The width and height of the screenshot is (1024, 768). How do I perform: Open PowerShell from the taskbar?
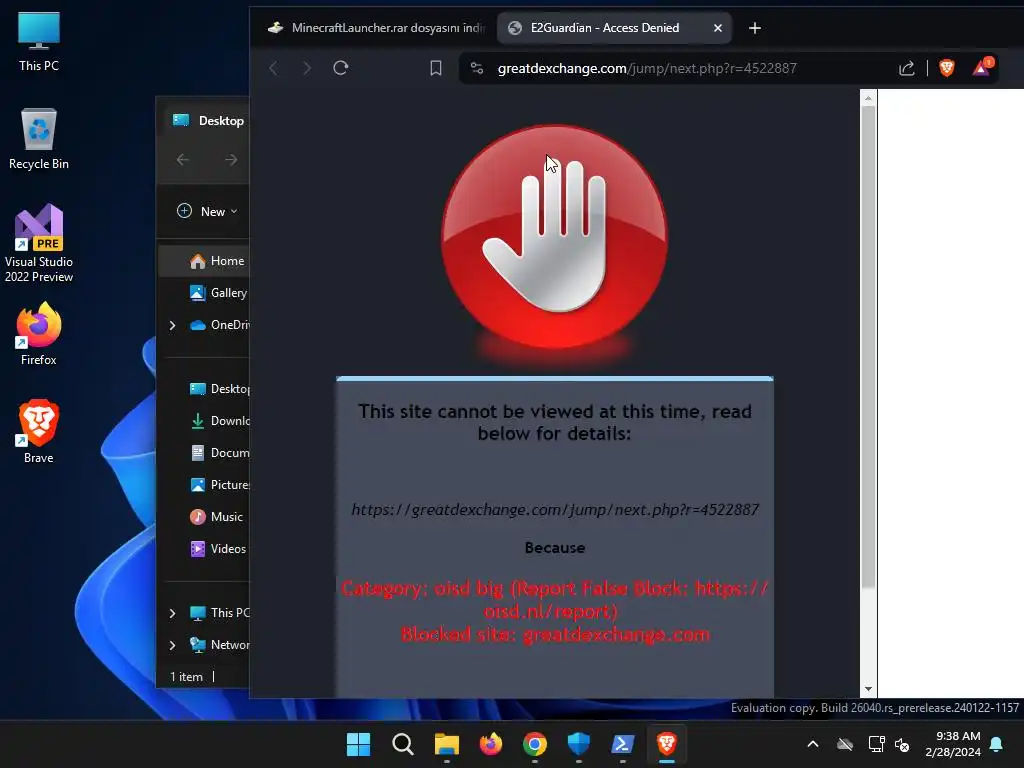(622, 744)
